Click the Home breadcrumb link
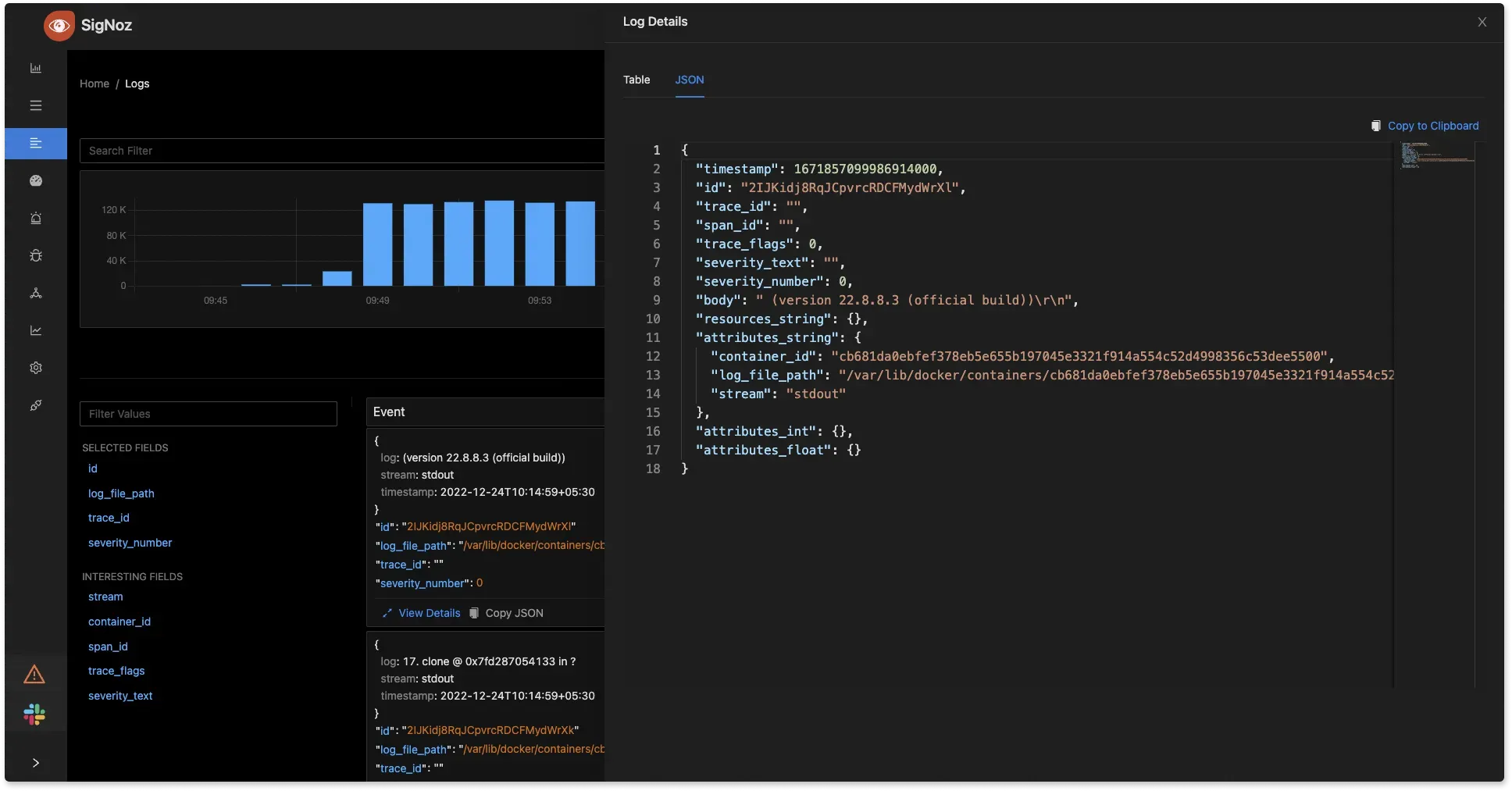The image size is (1512, 791). pyautogui.click(x=94, y=84)
